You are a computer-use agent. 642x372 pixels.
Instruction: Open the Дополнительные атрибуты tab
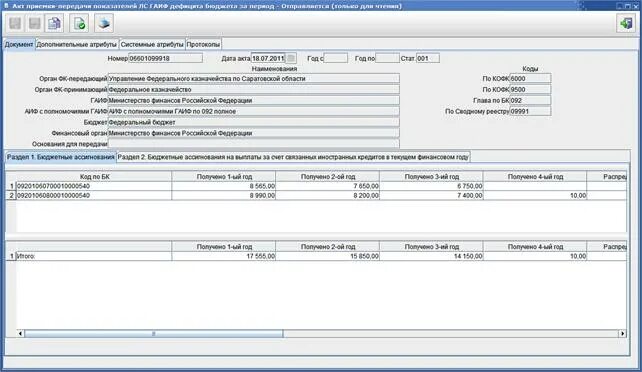point(77,44)
